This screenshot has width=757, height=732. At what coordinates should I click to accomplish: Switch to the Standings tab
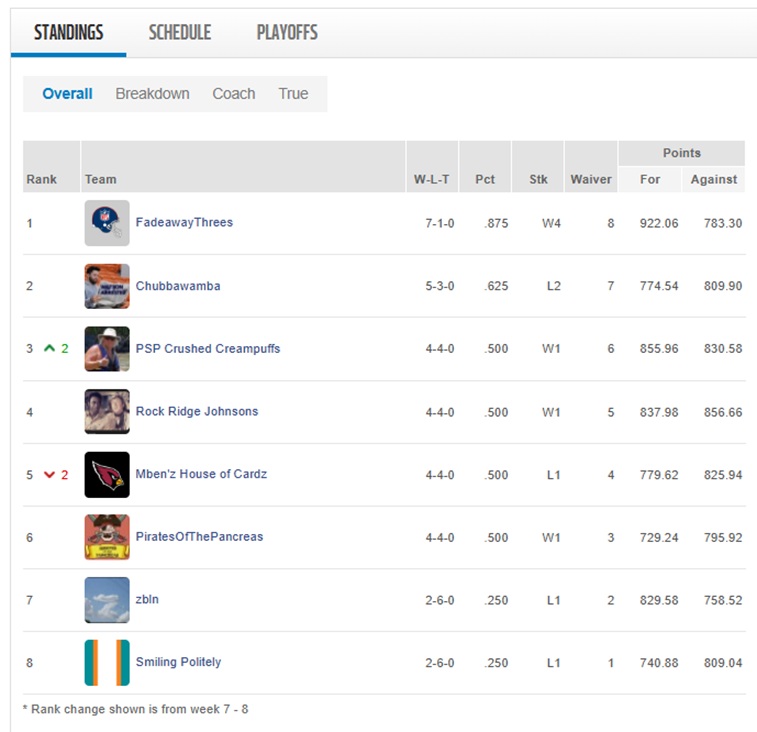69,32
